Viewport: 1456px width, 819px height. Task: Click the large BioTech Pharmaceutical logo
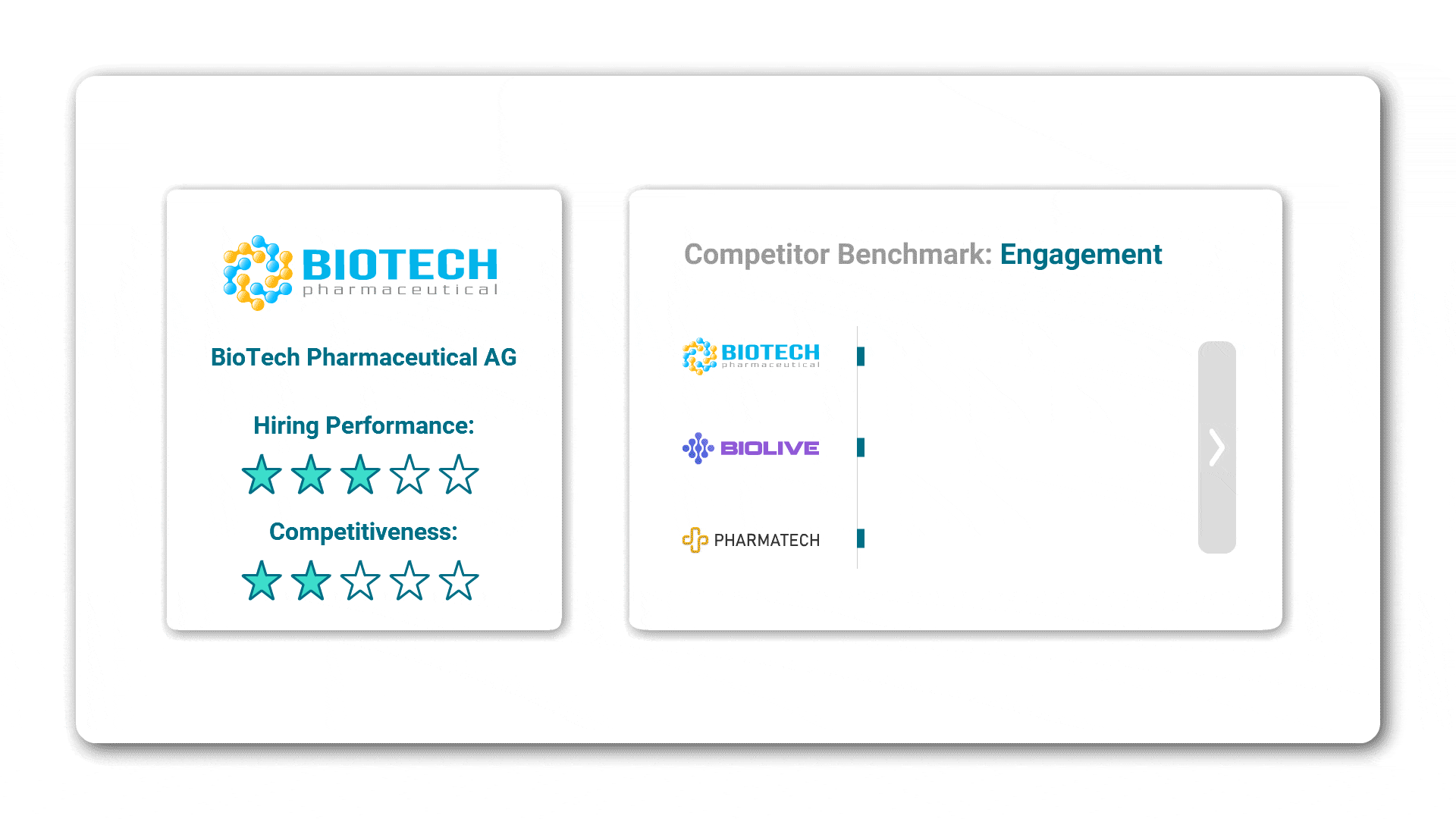(x=361, y=272)
